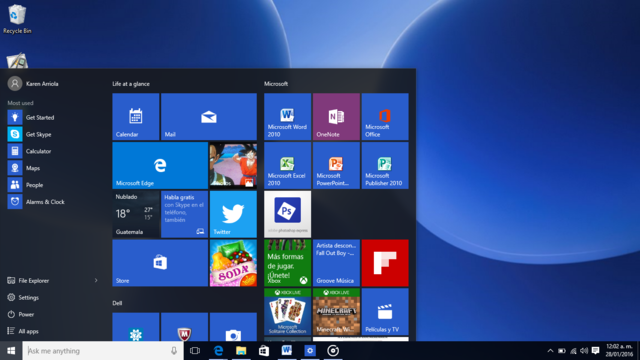The width and height of the screenshot is (640, 360).
Task: Open Store from the taskbar
Action: (264, 351)
